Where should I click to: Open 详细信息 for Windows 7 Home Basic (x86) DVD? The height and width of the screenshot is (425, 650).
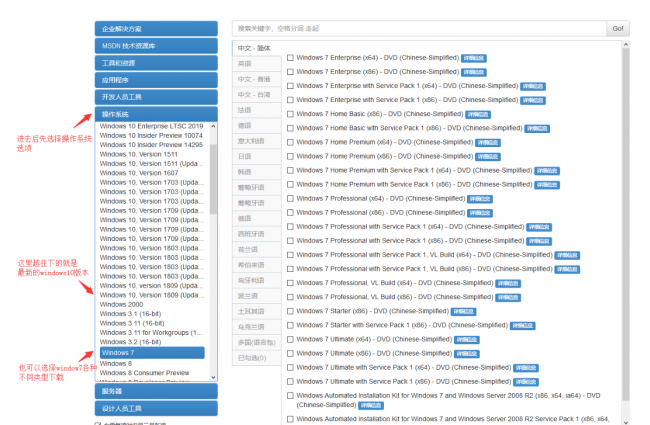click(478, 114)
